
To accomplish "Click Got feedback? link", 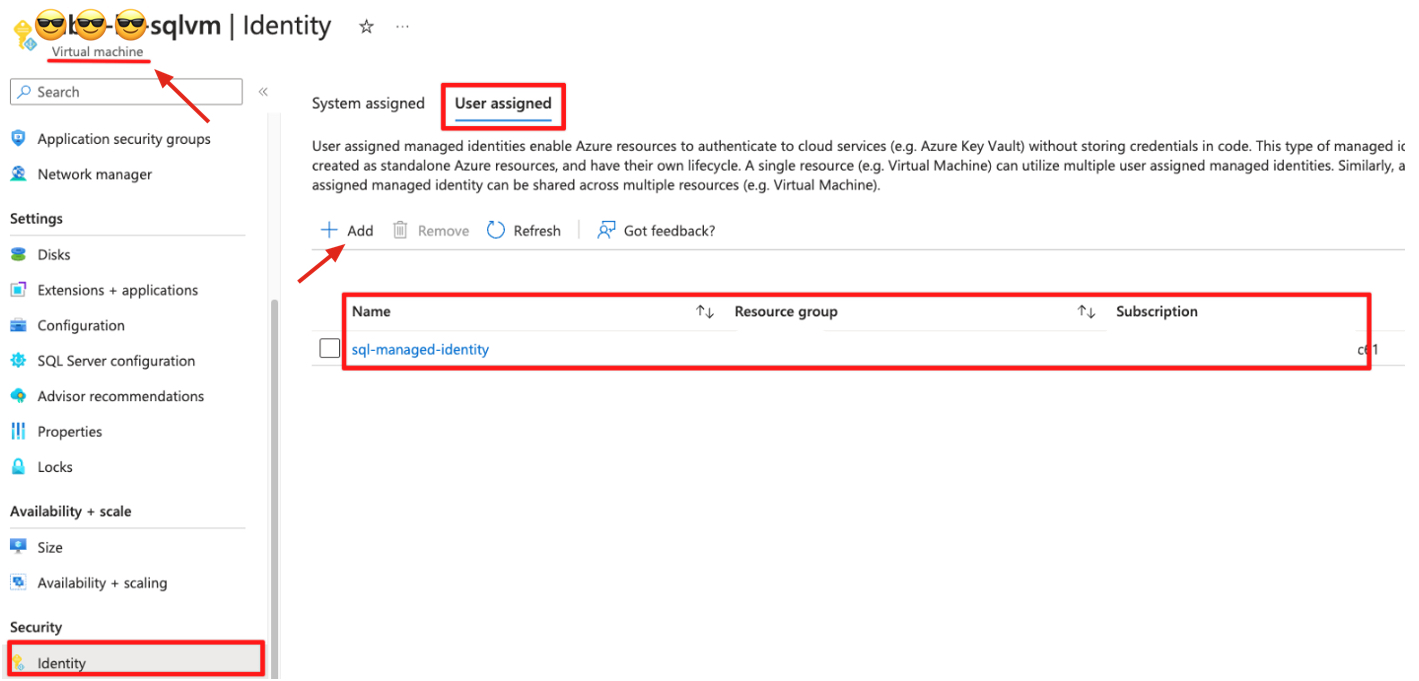I will point(669,231).
